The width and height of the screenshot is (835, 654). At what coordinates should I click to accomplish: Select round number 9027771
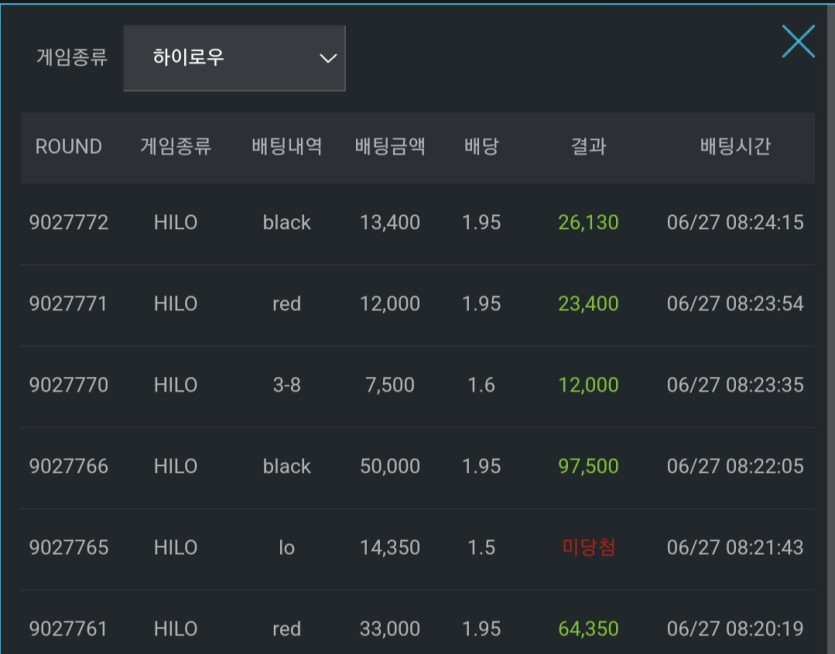point(68,304)
